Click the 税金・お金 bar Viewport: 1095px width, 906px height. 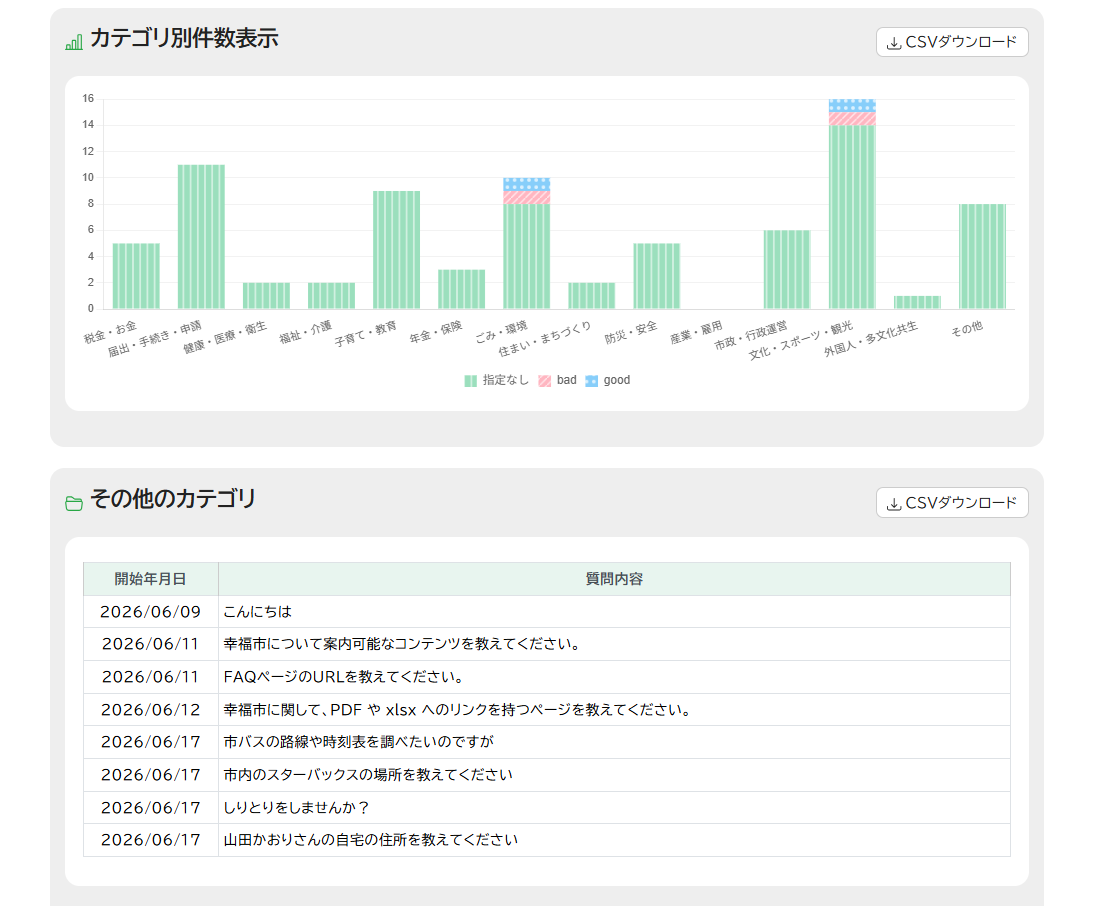click(x=136, y=276)
